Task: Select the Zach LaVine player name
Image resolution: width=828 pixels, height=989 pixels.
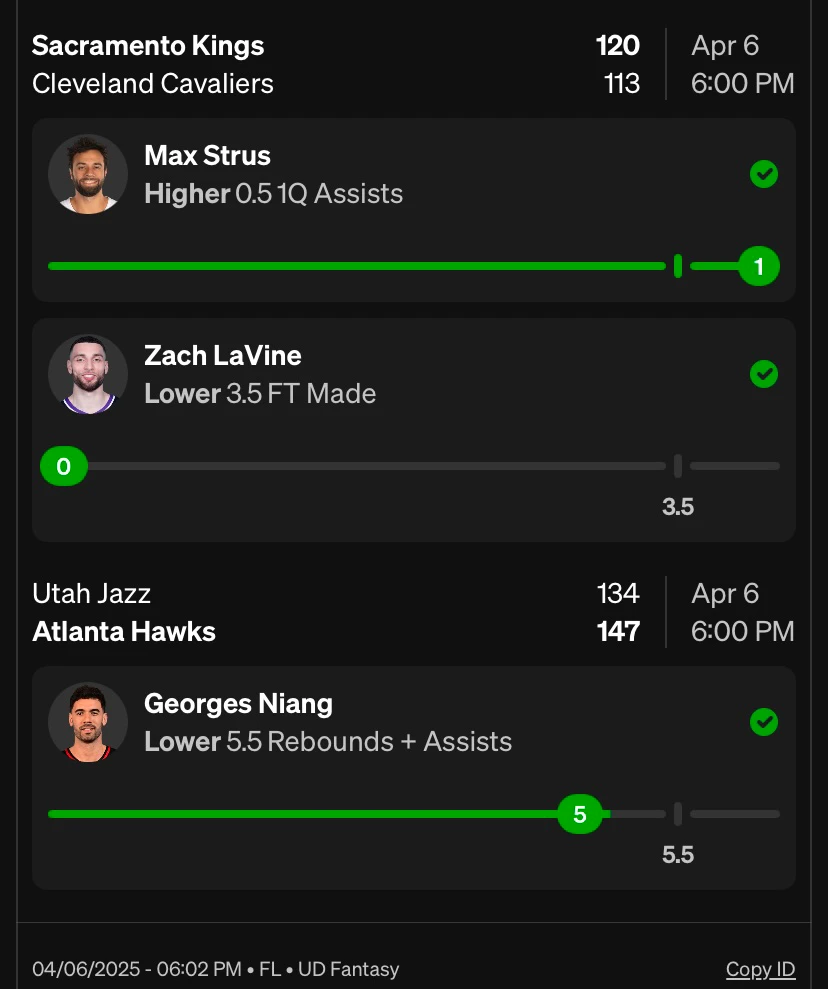Action: (223, 356)
